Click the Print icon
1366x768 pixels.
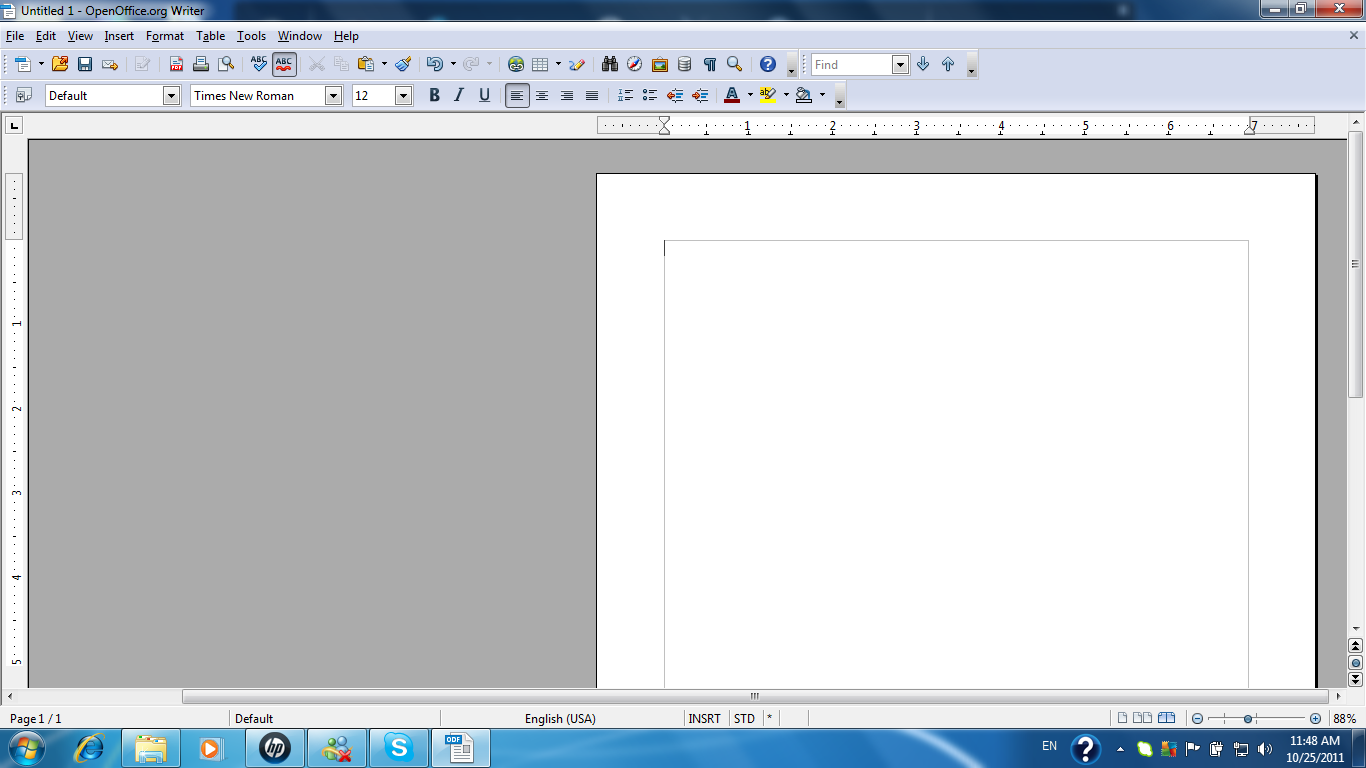tap(201, 64)
